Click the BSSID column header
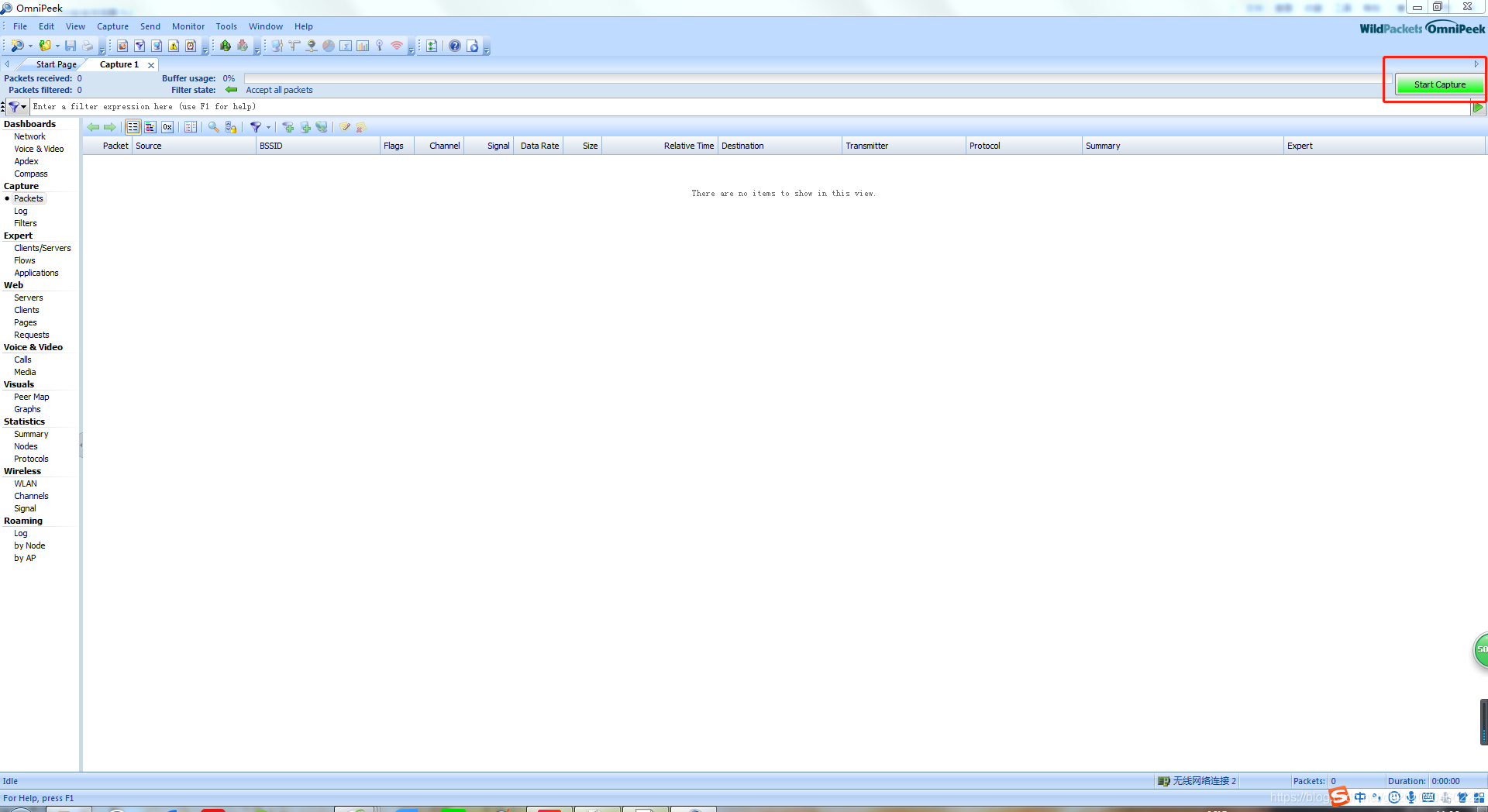Screen dimensions: 1488x812 (318, 146)
